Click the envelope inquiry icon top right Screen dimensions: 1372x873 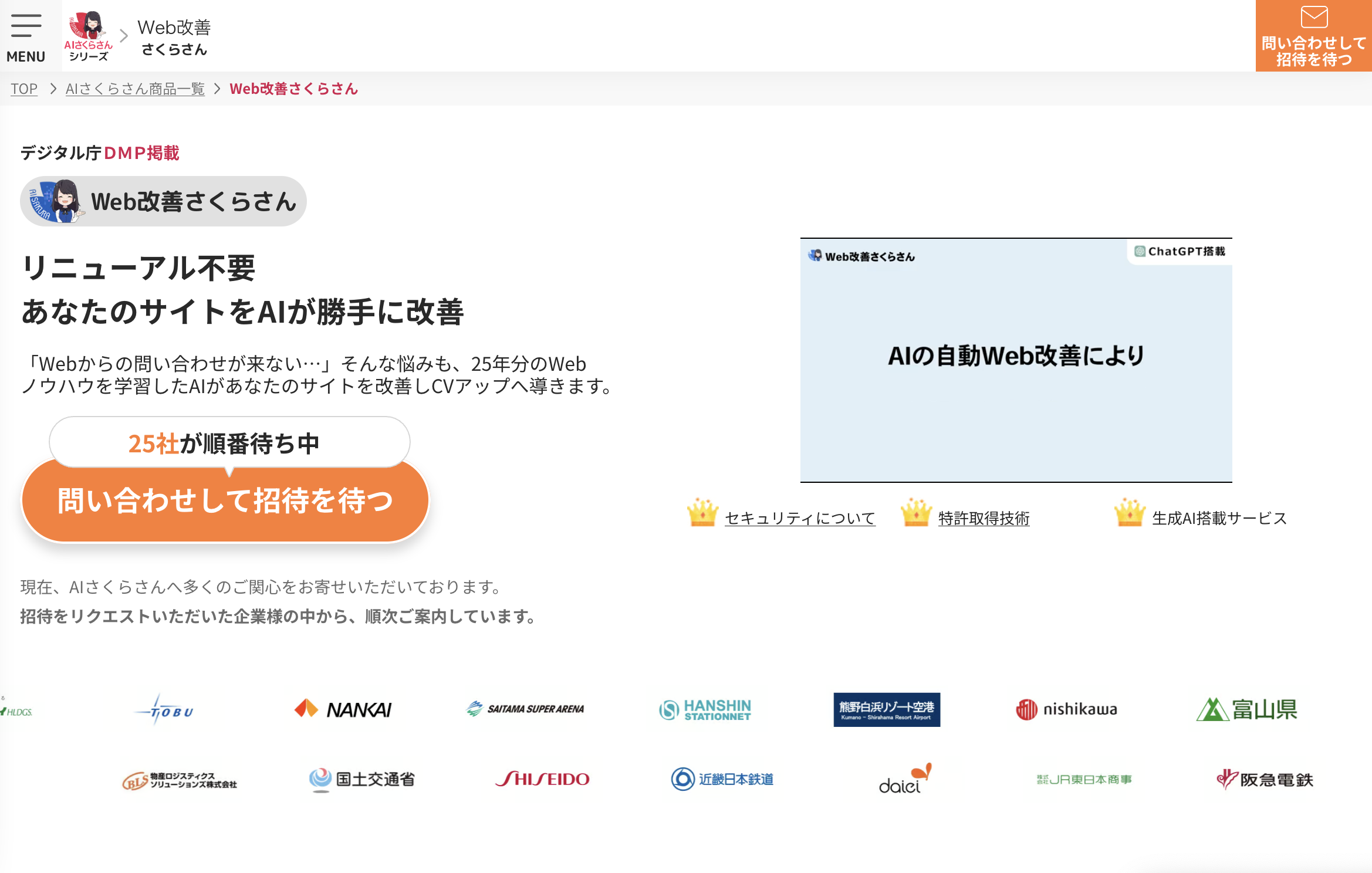(x=1313, y=18)
